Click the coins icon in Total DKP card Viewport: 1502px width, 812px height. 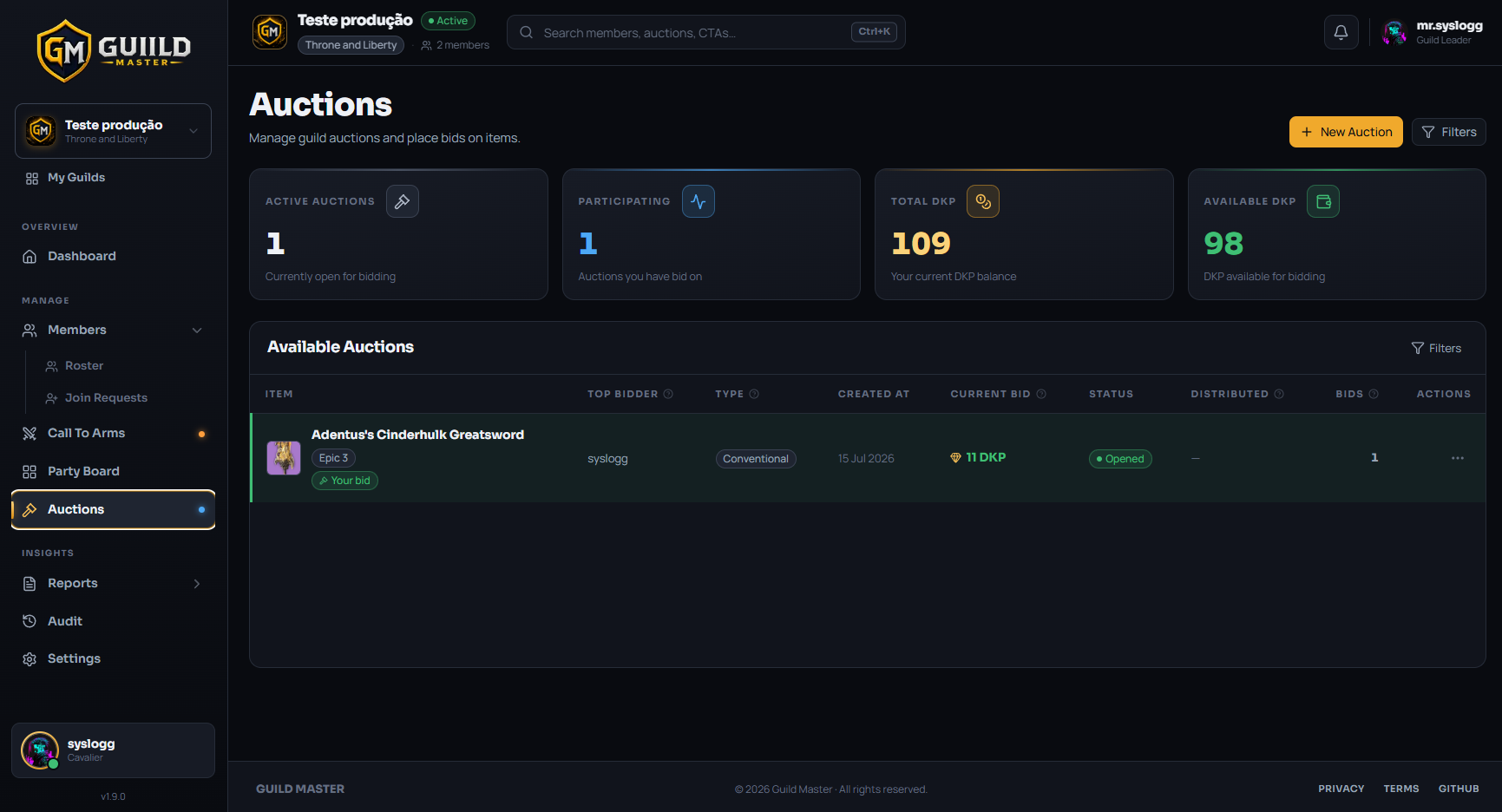[983, 201]
